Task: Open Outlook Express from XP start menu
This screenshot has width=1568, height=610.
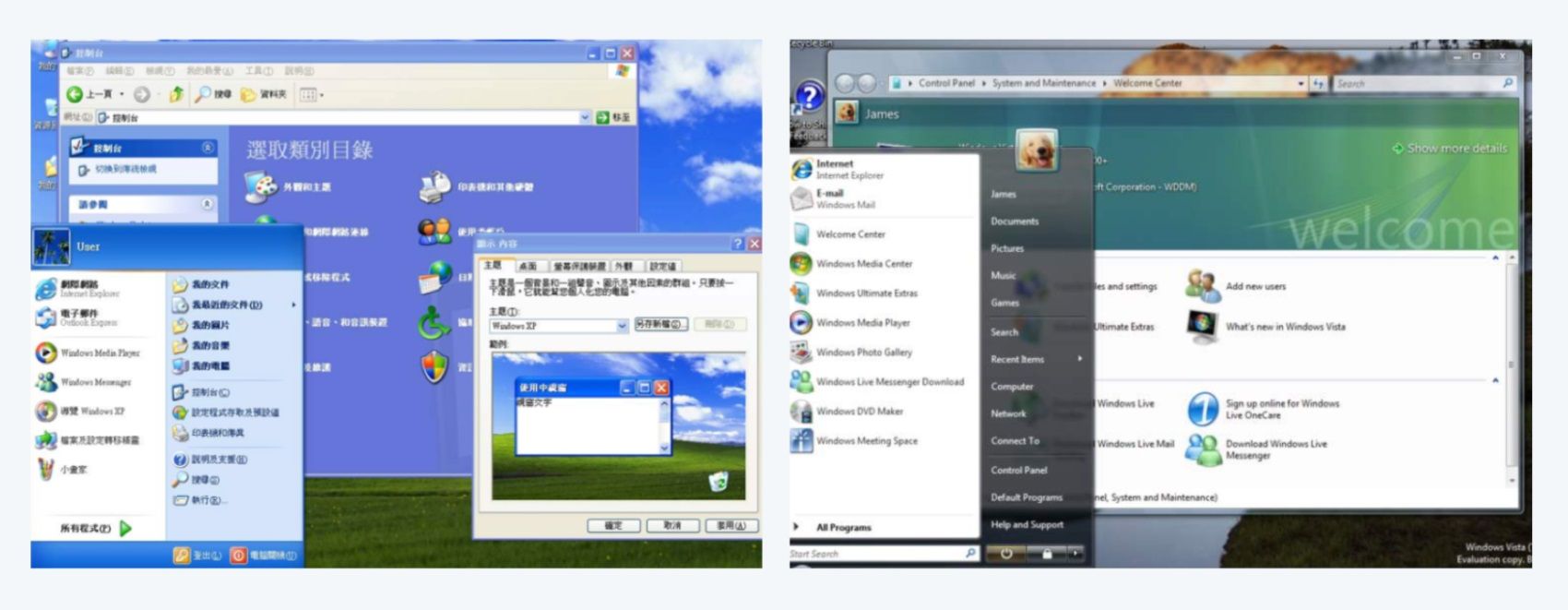Action: click(77, 318)
